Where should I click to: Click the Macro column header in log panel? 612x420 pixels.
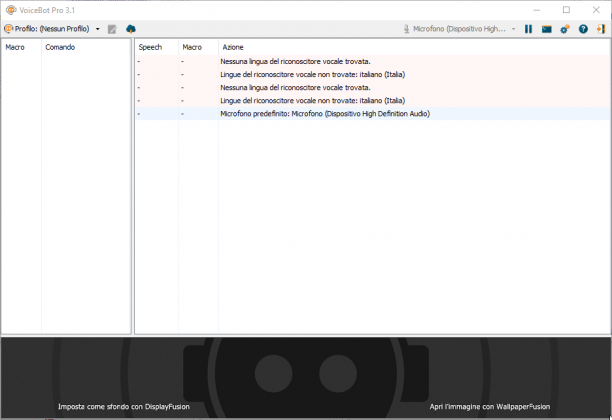pos(198,47)
